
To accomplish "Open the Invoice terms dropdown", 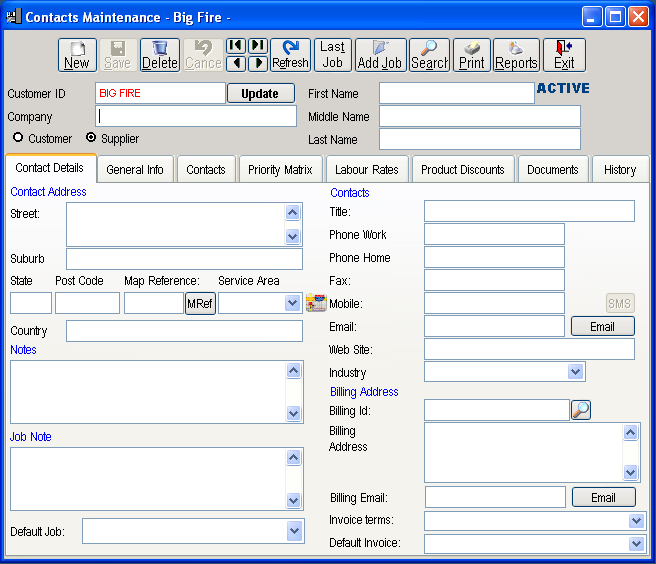I will tap(636, 521).
